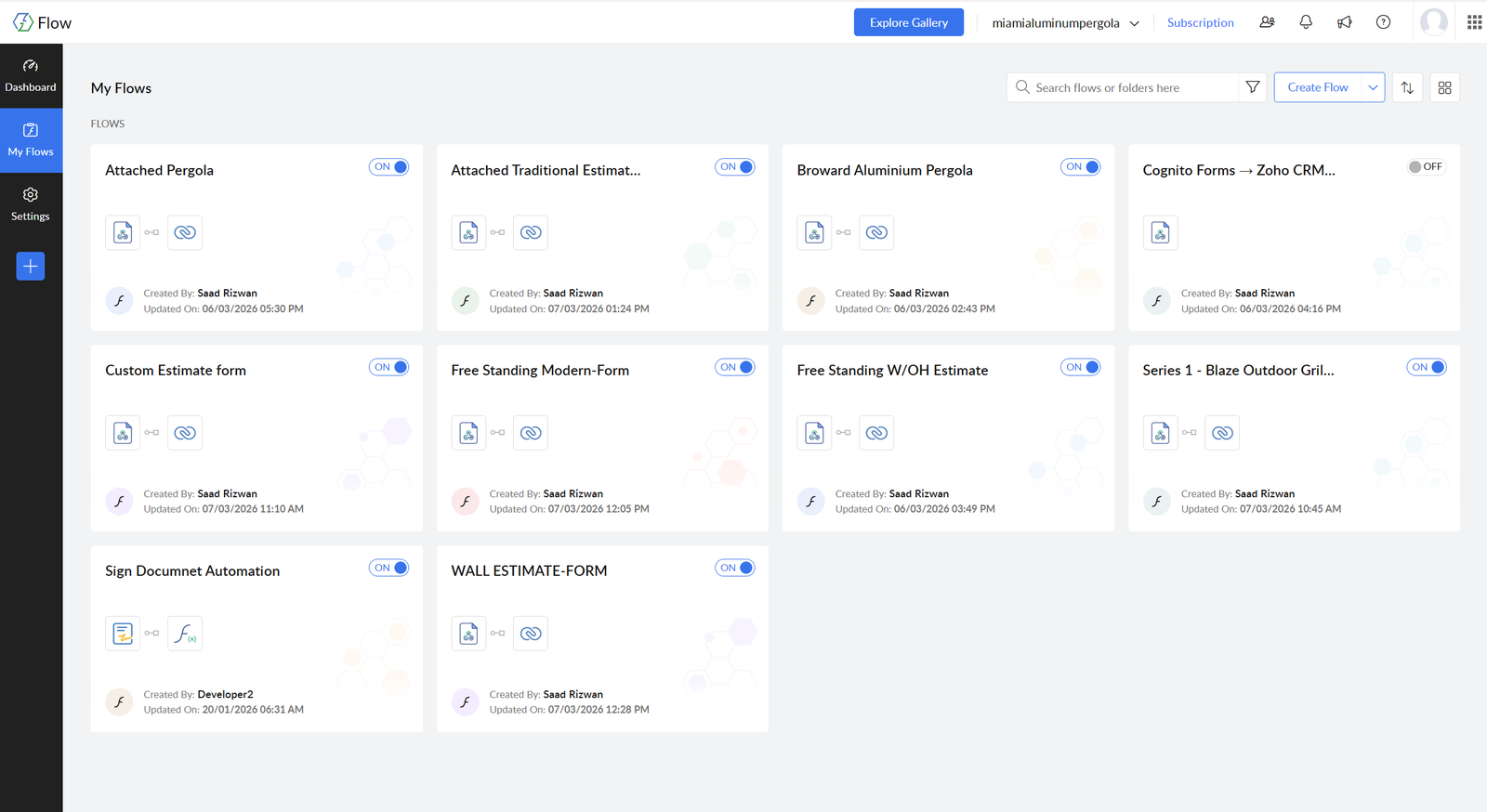Open the filter funnel icon

[1253, 87]
